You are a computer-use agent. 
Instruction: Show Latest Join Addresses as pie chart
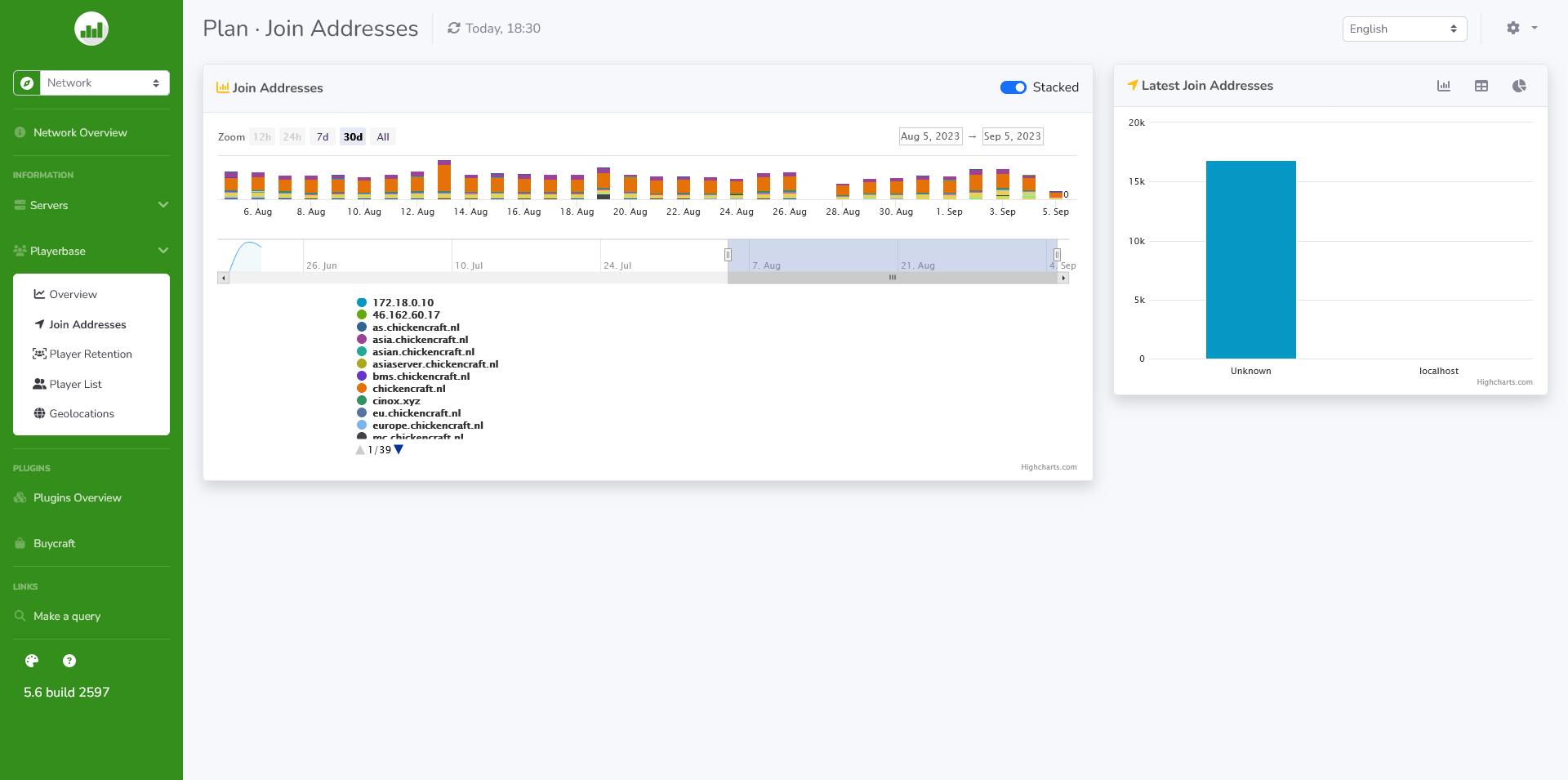[1520, 86]
